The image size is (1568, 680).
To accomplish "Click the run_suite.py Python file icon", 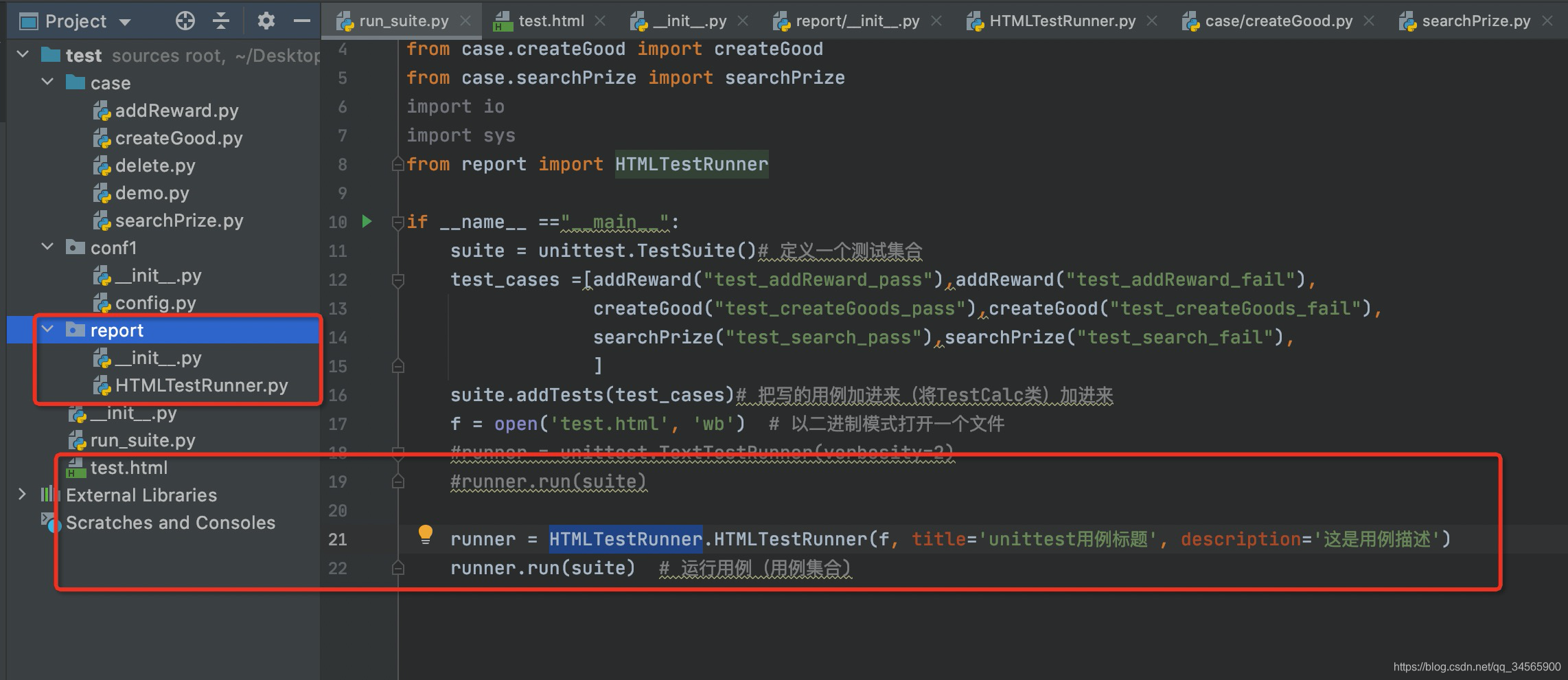I will pos(77,440).
